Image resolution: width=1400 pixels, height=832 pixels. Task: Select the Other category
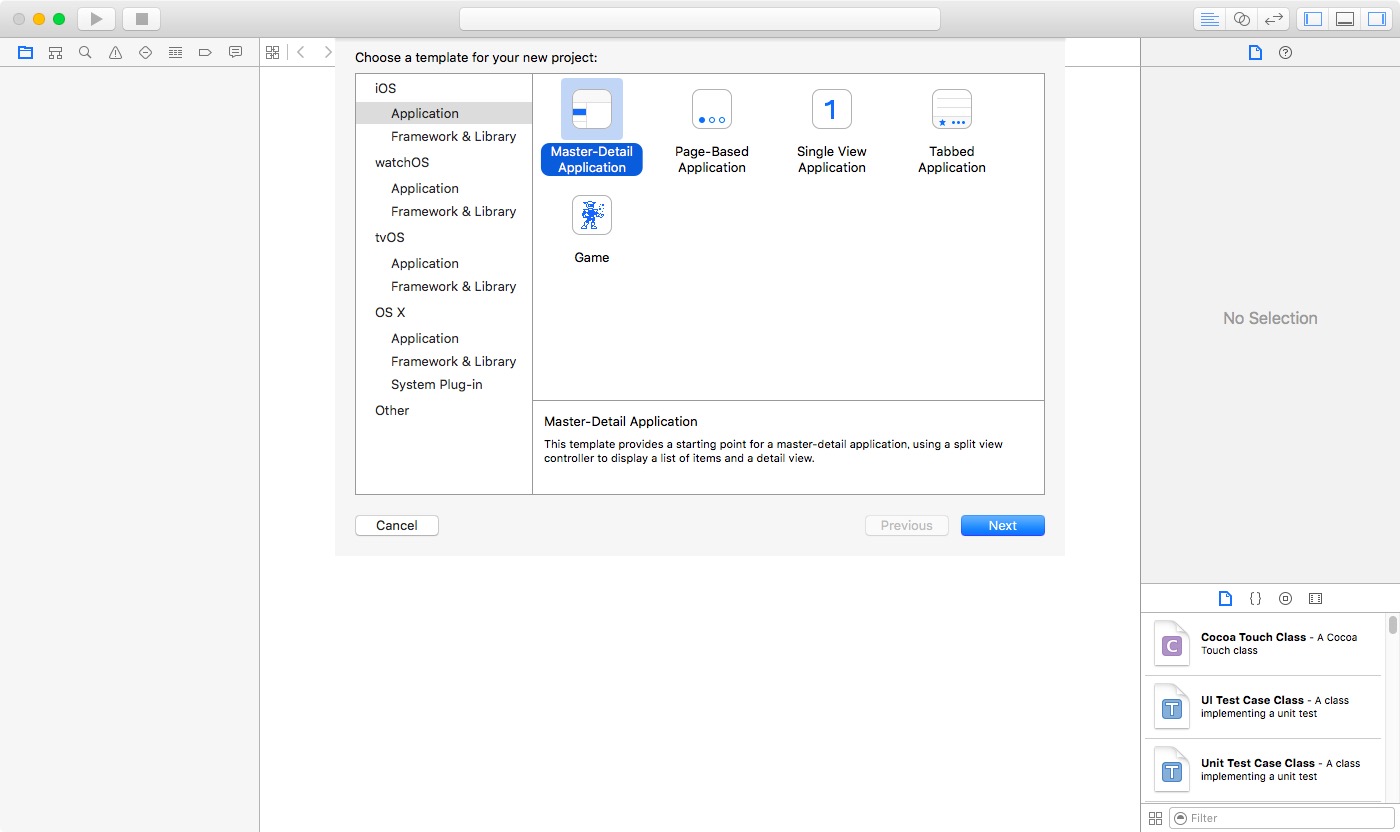[x=392, y=410]
